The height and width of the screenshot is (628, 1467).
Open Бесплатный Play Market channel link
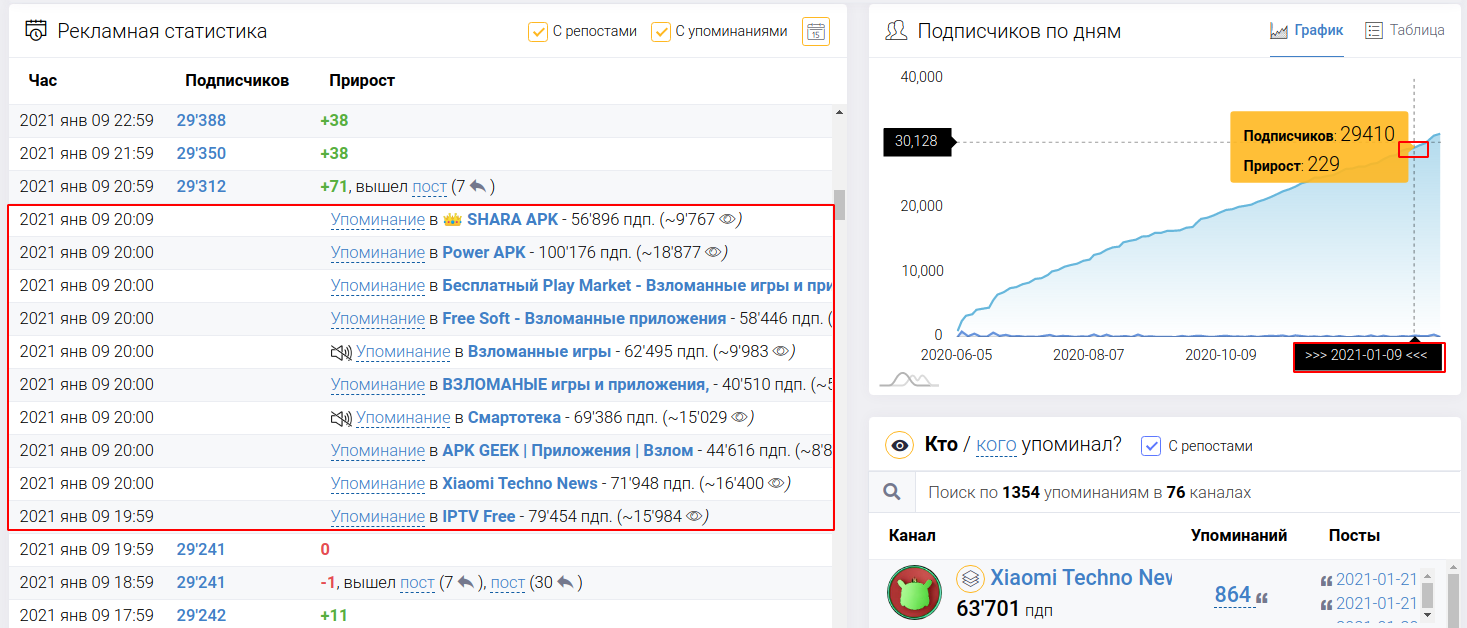tap(638, 285)
